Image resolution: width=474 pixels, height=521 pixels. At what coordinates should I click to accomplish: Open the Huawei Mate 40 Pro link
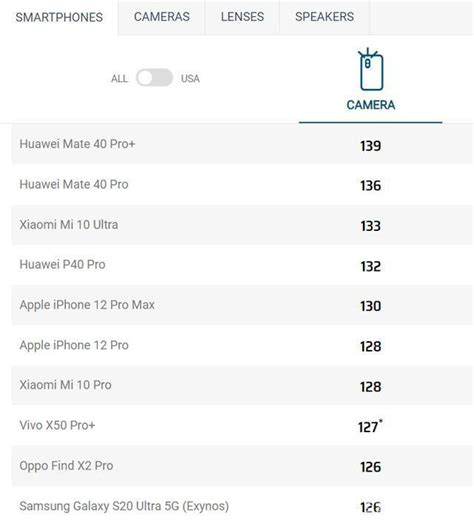click(x=74, y=184)
